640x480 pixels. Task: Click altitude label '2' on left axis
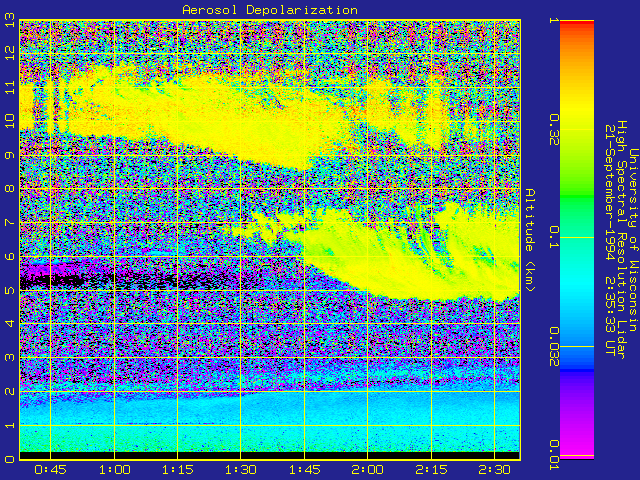(10, 391)
